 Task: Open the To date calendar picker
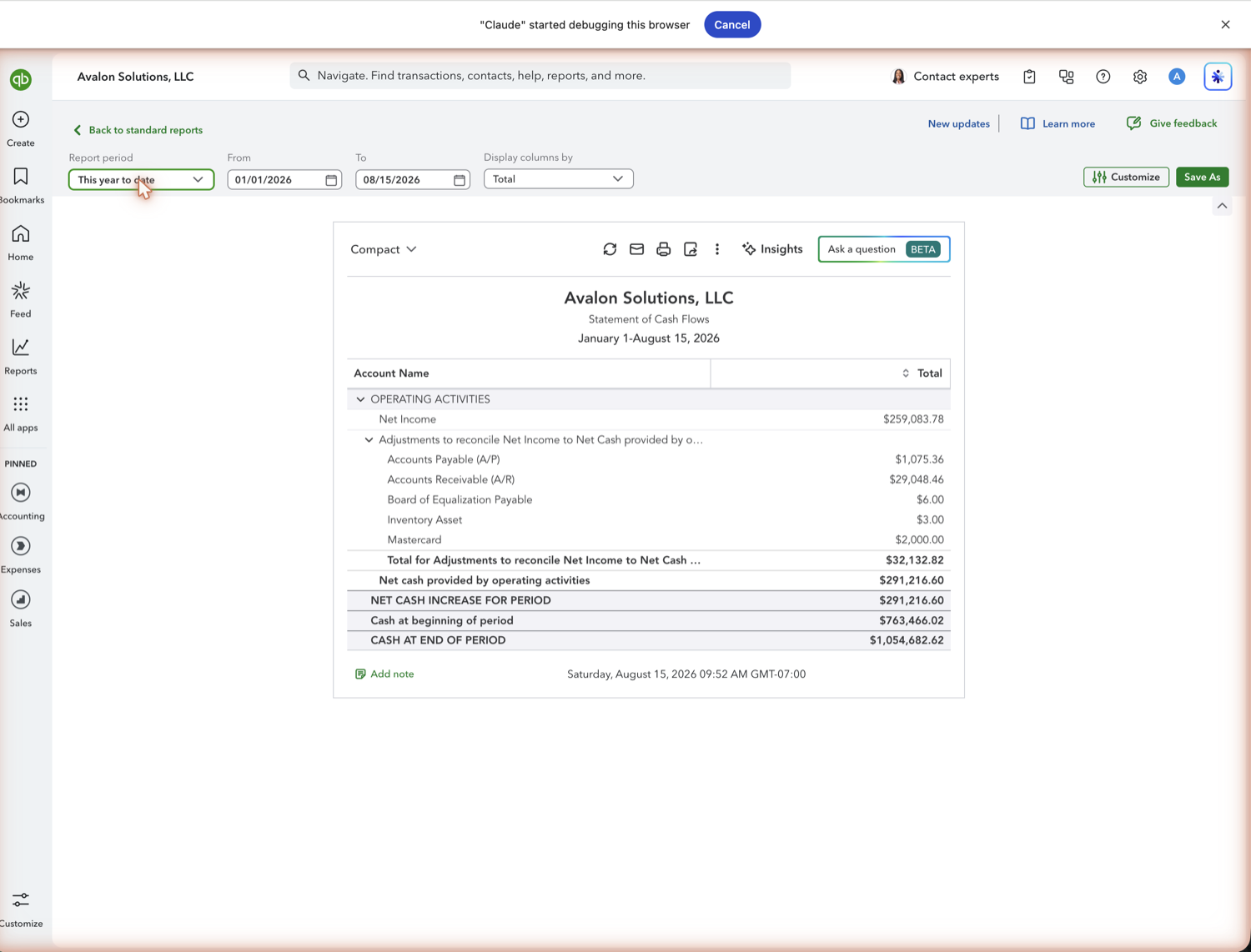pyautogui.click(x=460, y=180)
